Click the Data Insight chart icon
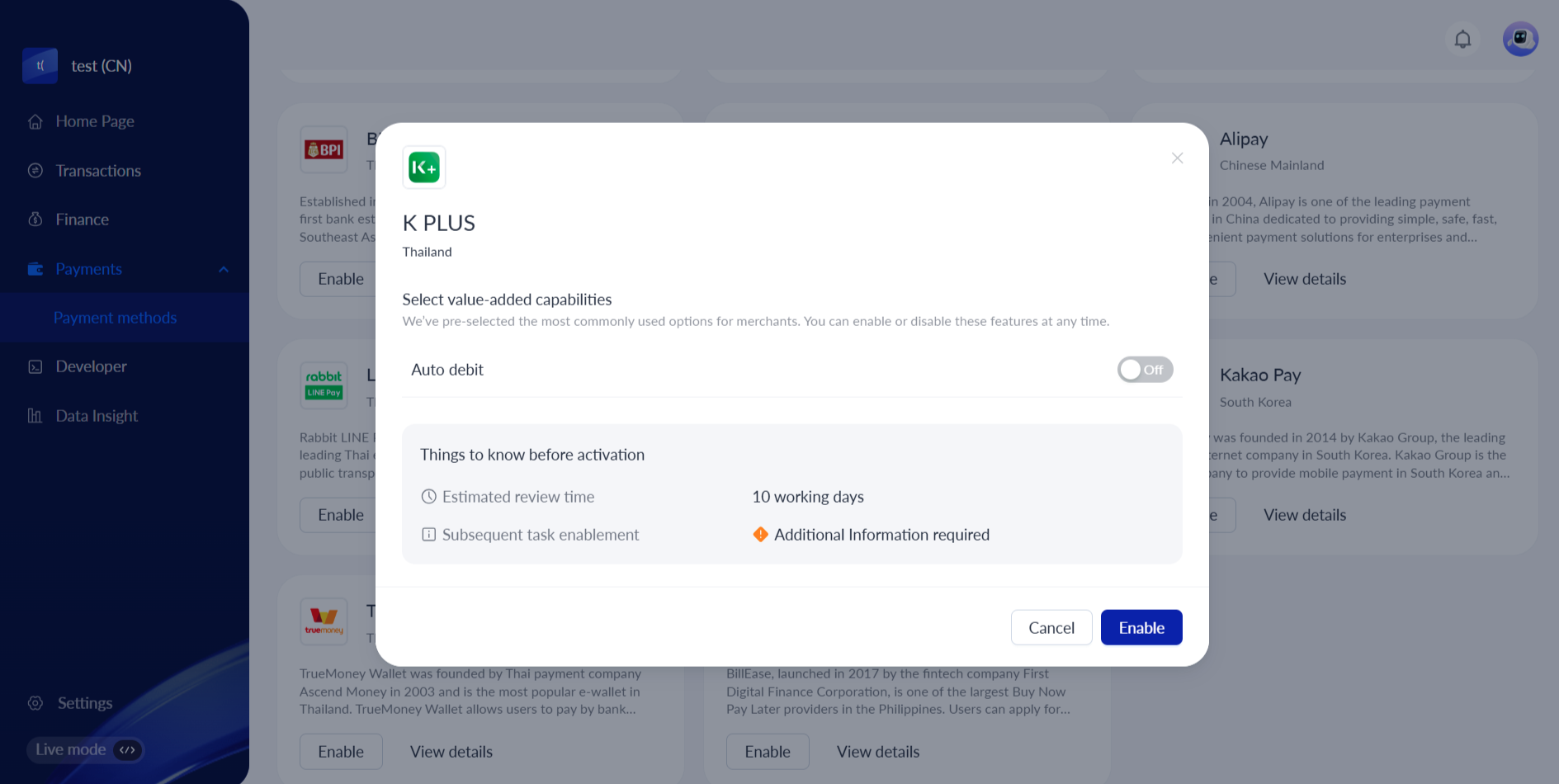Viewport: 1559px width, 784px height. [x=35, y=416]
